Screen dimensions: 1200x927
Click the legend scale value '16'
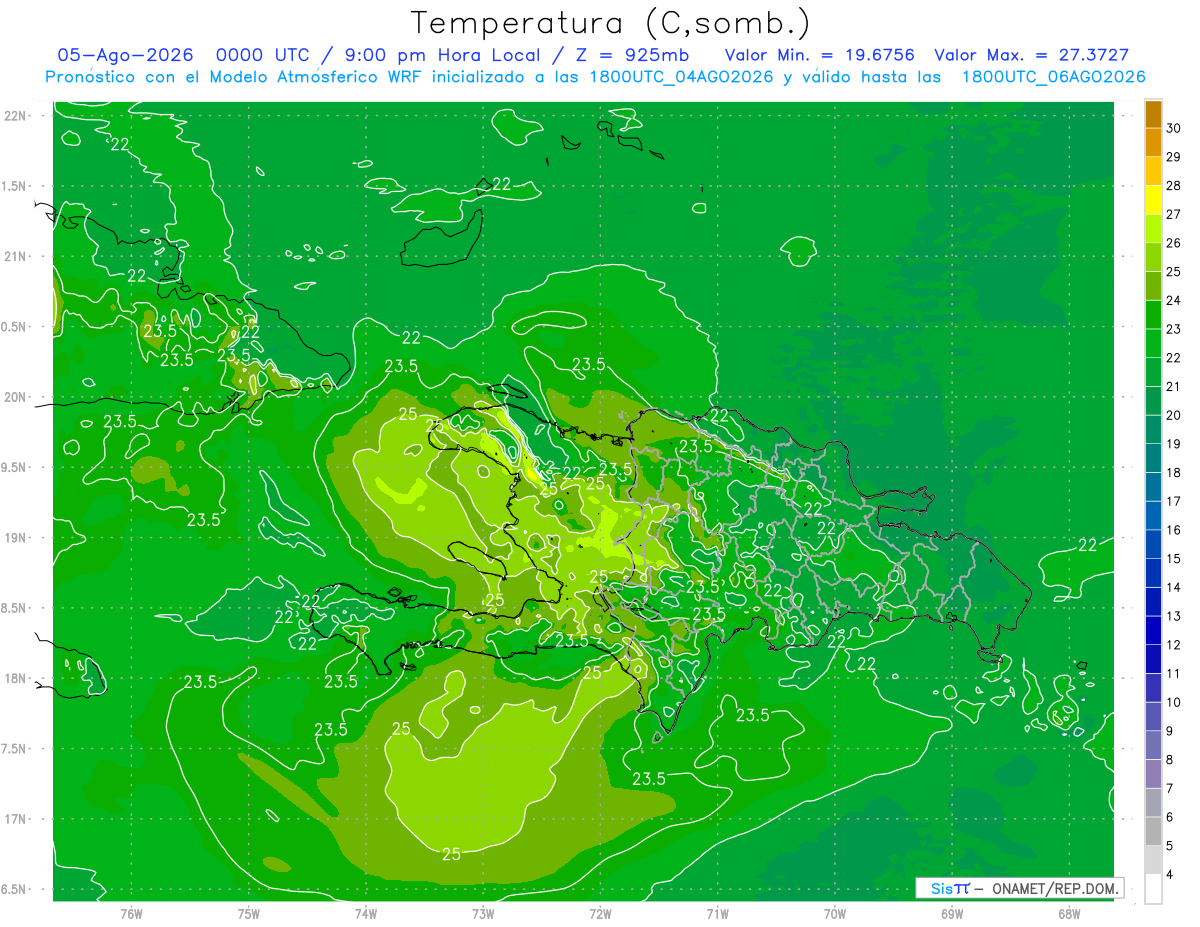pos(1173,530)
